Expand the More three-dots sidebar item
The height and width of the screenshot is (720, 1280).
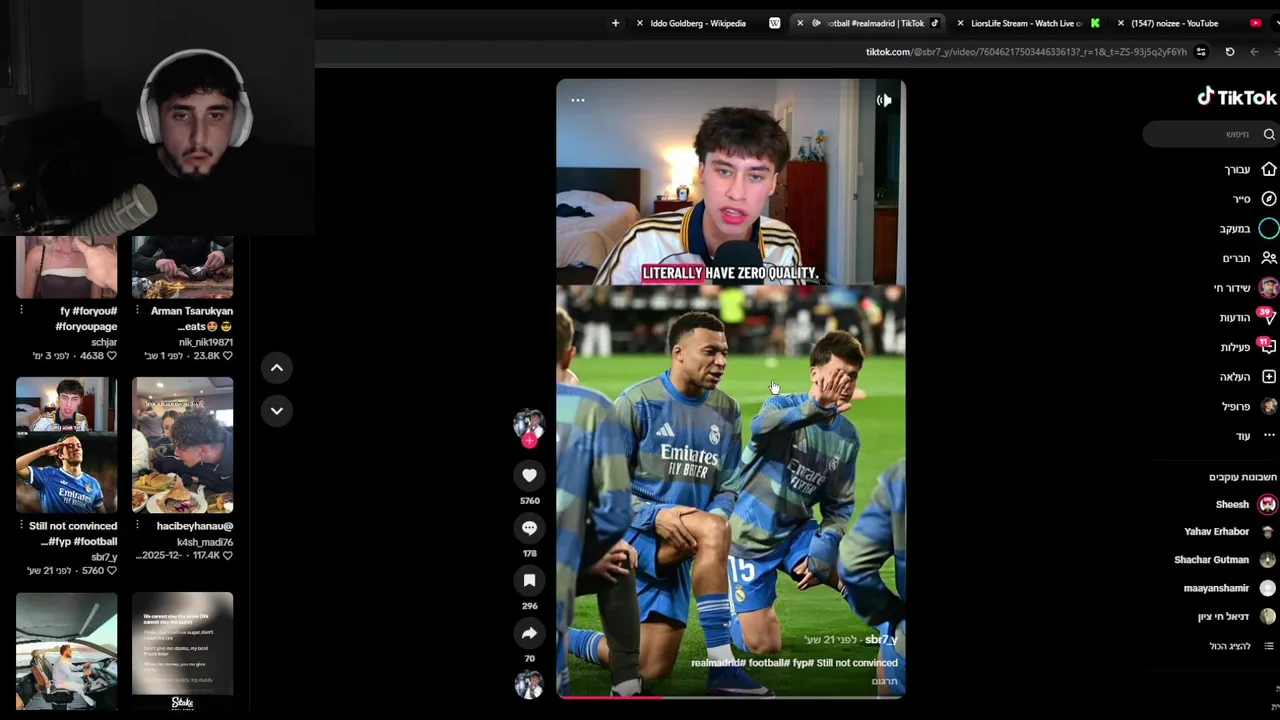coord(1269,436)
